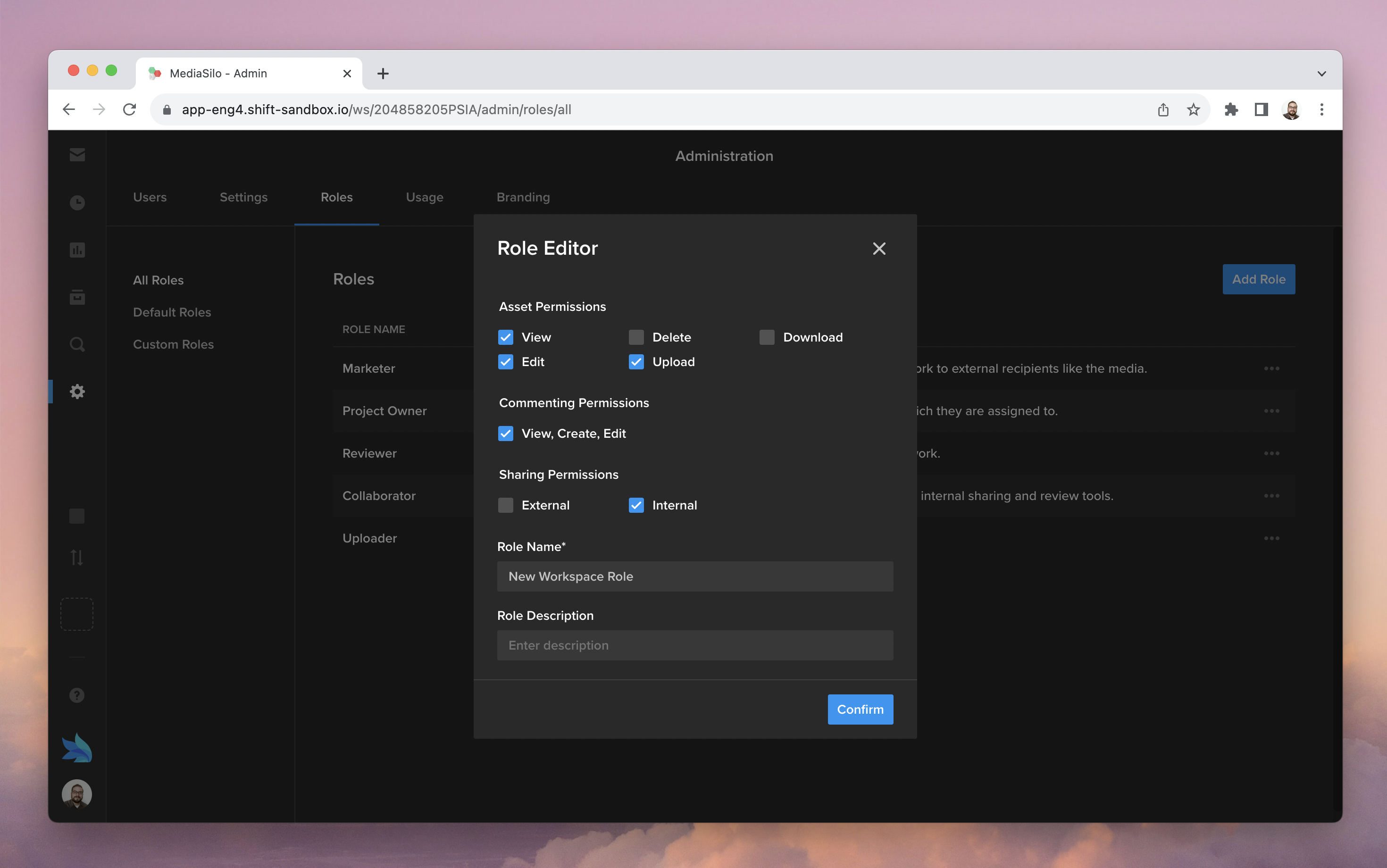
Task: Click the Collaborator role name
Action: pos(379,496)
